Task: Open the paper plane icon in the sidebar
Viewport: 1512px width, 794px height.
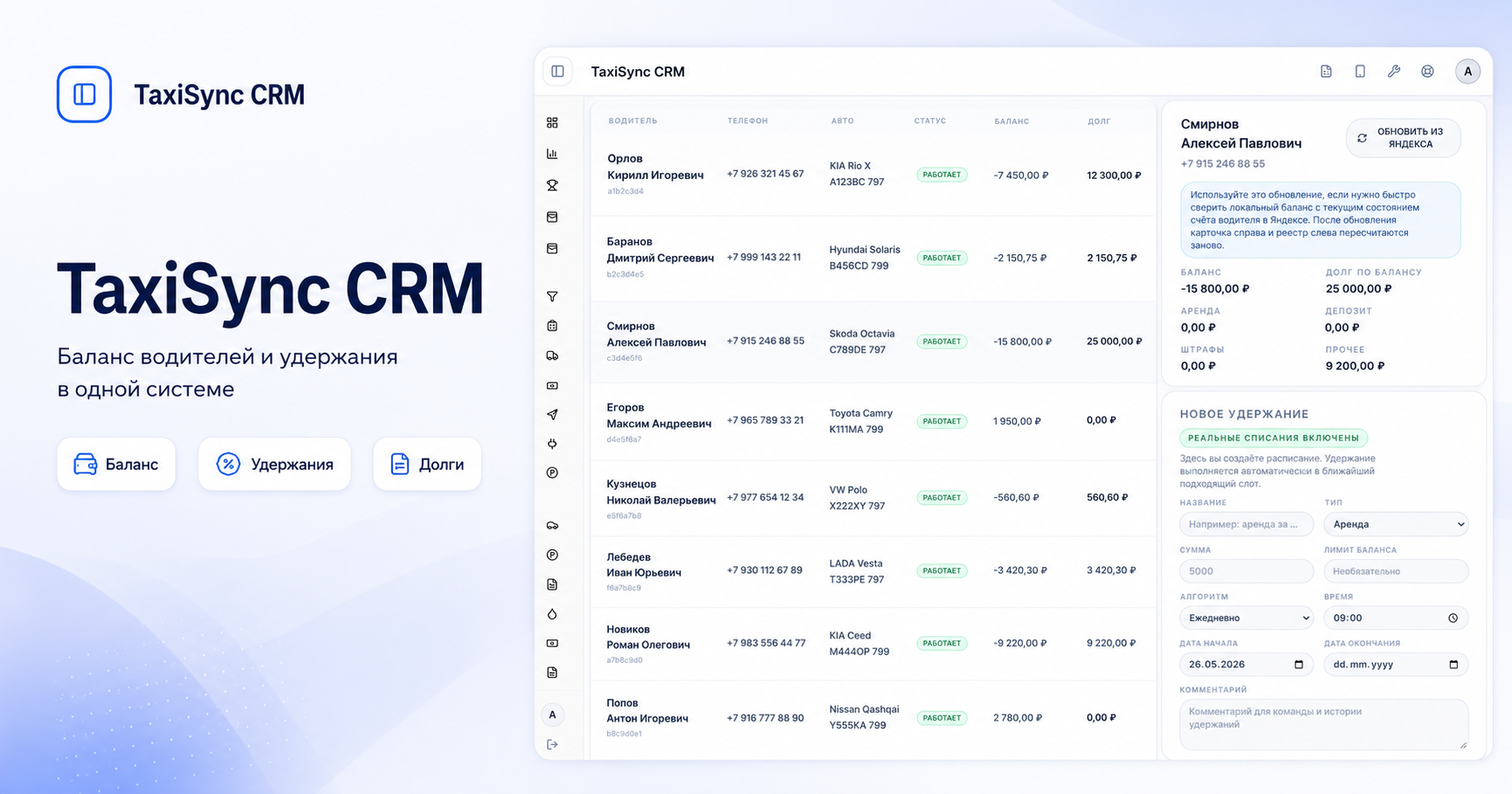Action: [552, 415]
